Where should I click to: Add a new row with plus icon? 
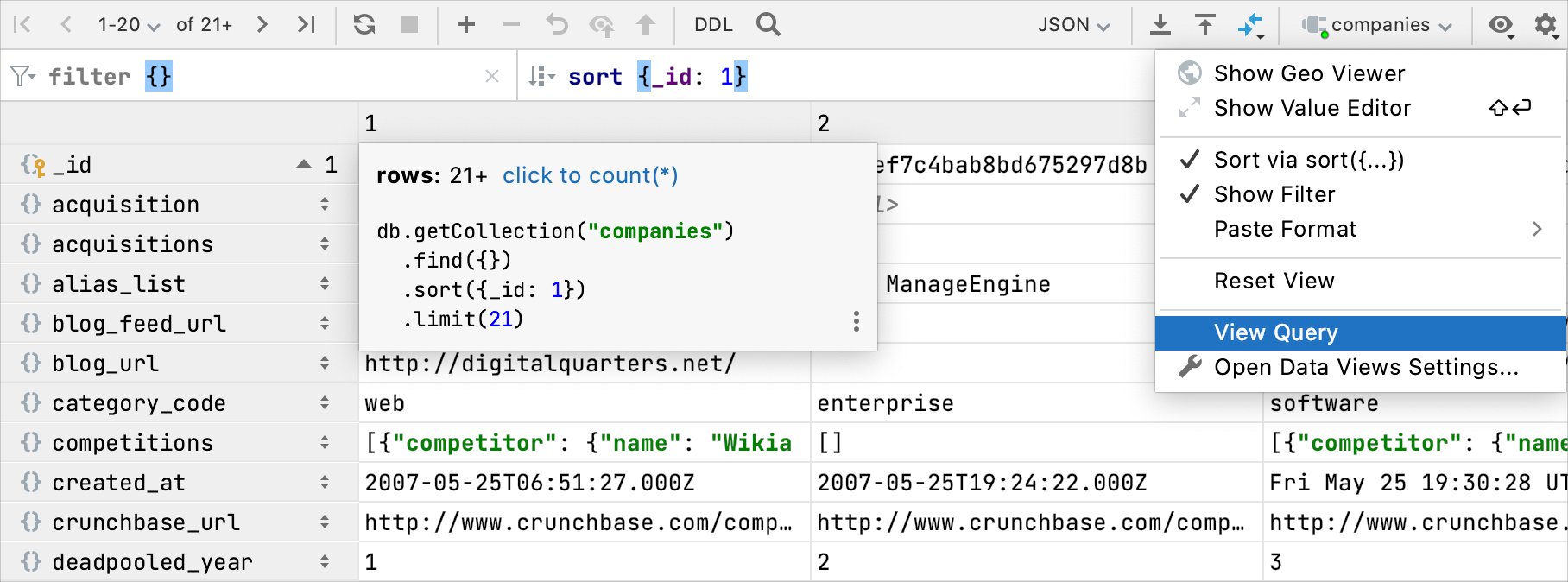coord(466,24)
